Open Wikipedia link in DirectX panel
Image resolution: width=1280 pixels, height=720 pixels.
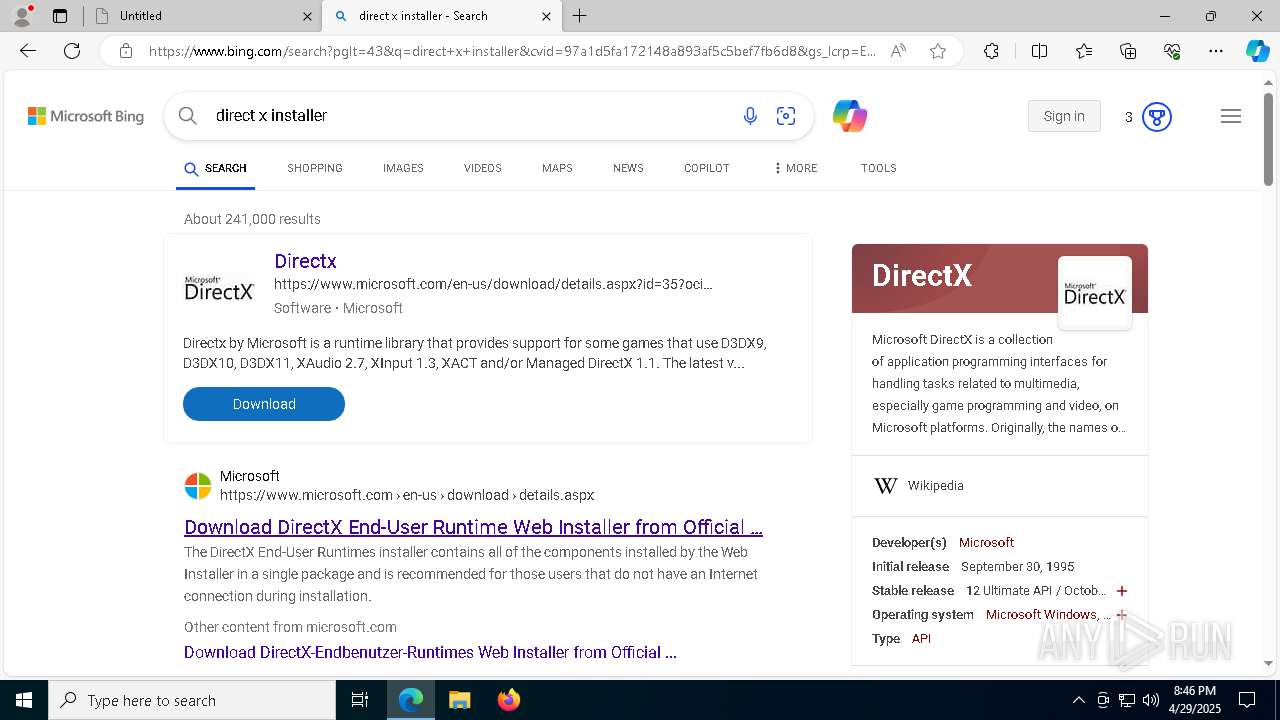pos(935,486)
